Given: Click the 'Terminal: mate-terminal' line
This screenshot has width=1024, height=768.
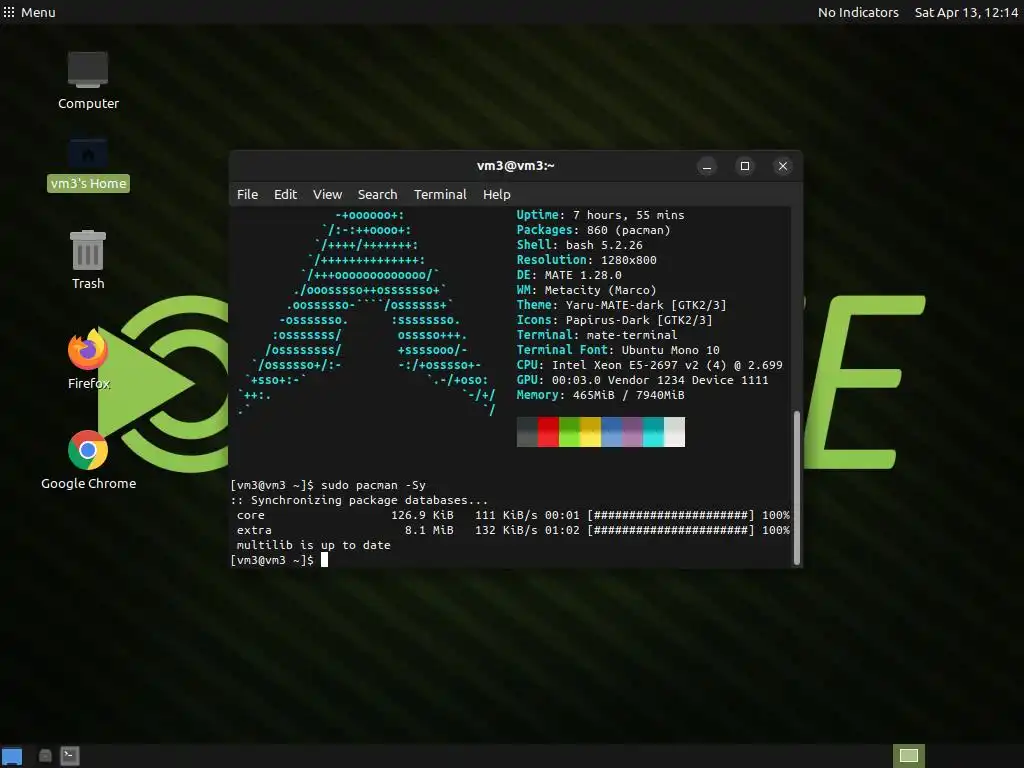Looking at the screenshot, I should [597, 335].
